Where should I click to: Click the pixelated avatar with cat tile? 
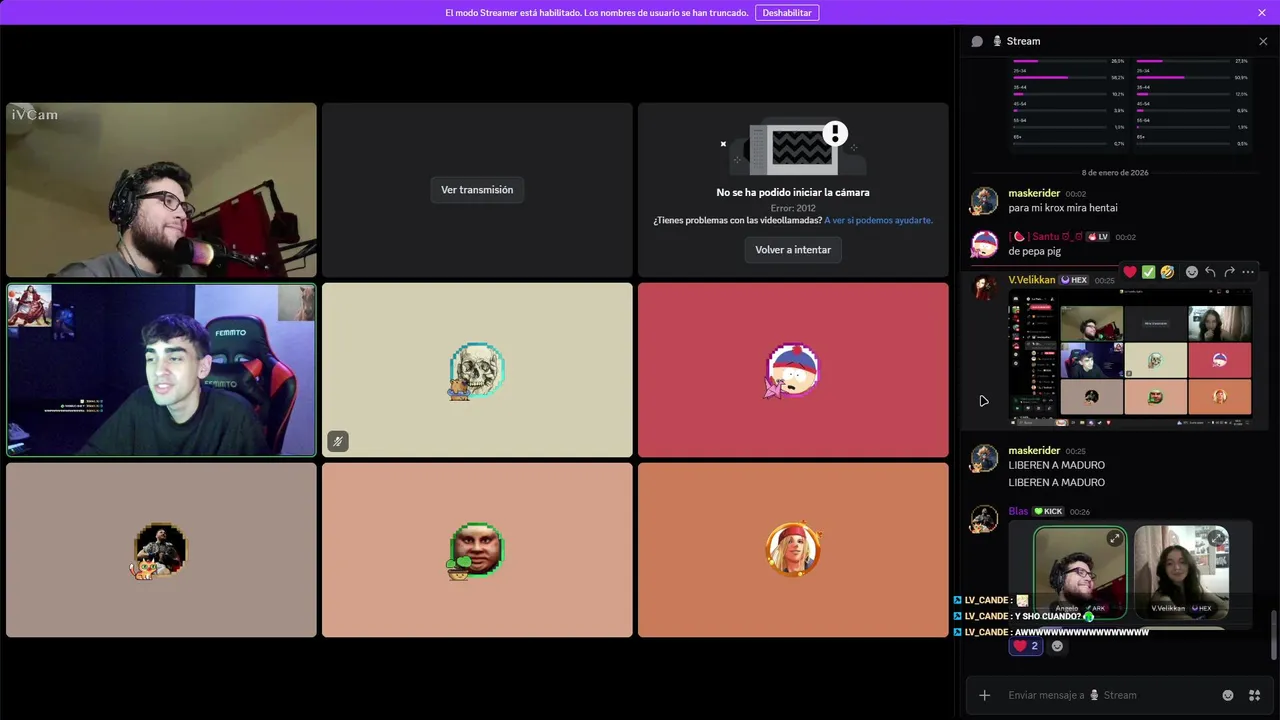point(161,550)
